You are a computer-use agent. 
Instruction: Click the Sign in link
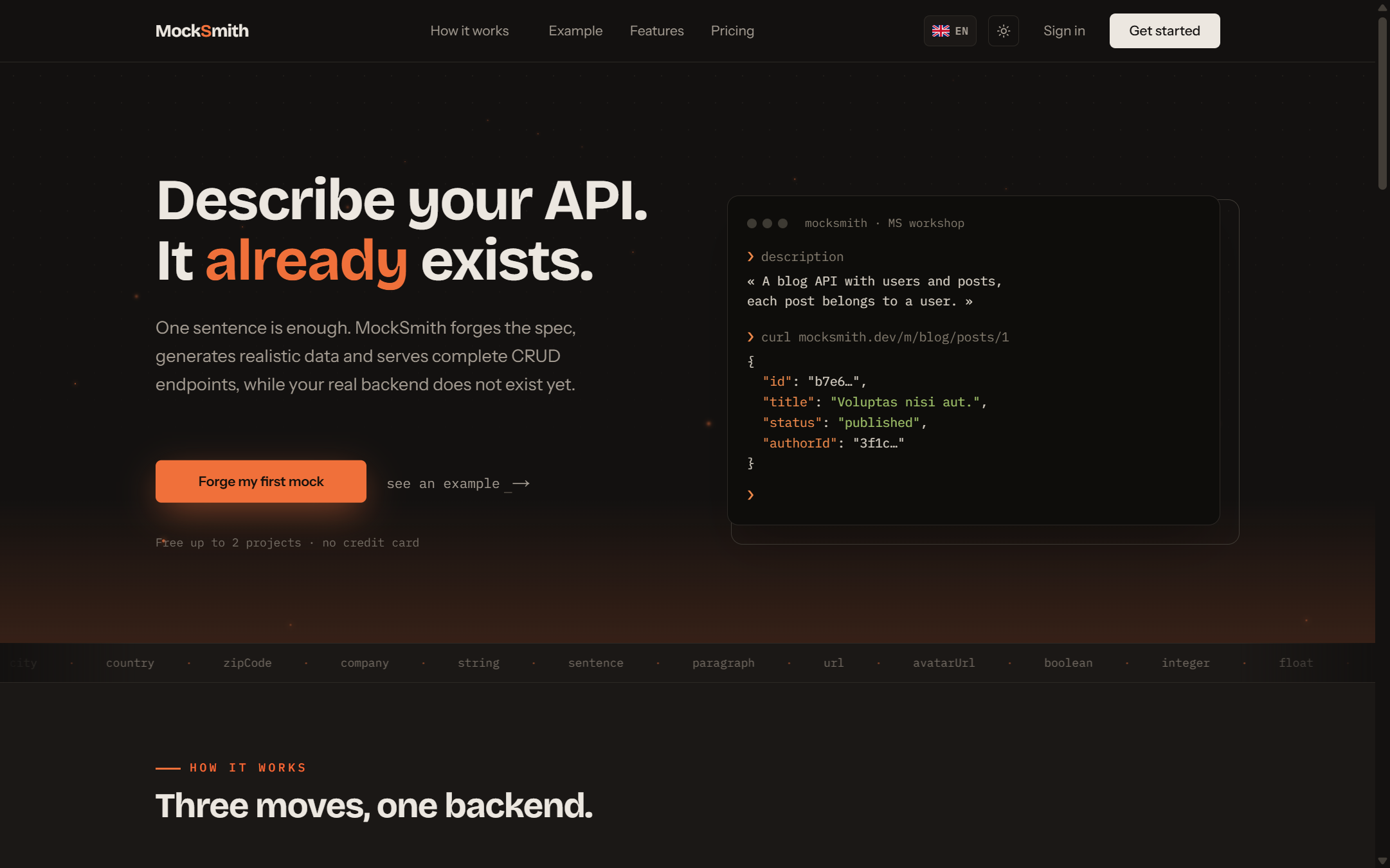click(x=1064, y=31)
